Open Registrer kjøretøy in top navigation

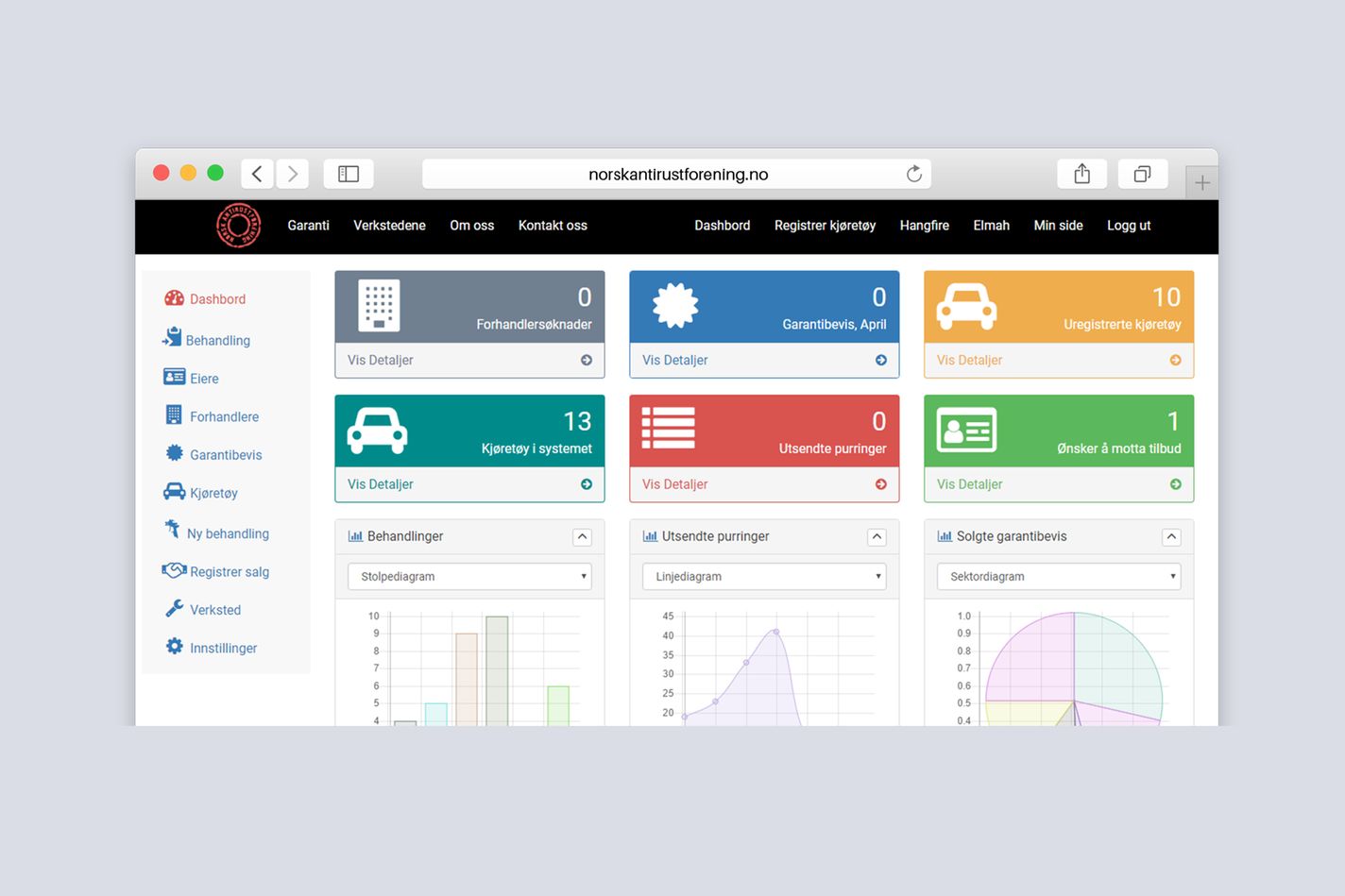(x=825, y=226)
